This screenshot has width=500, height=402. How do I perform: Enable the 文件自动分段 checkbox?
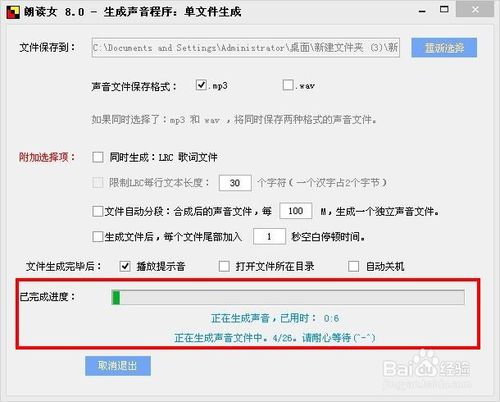(x=98, y=211)
